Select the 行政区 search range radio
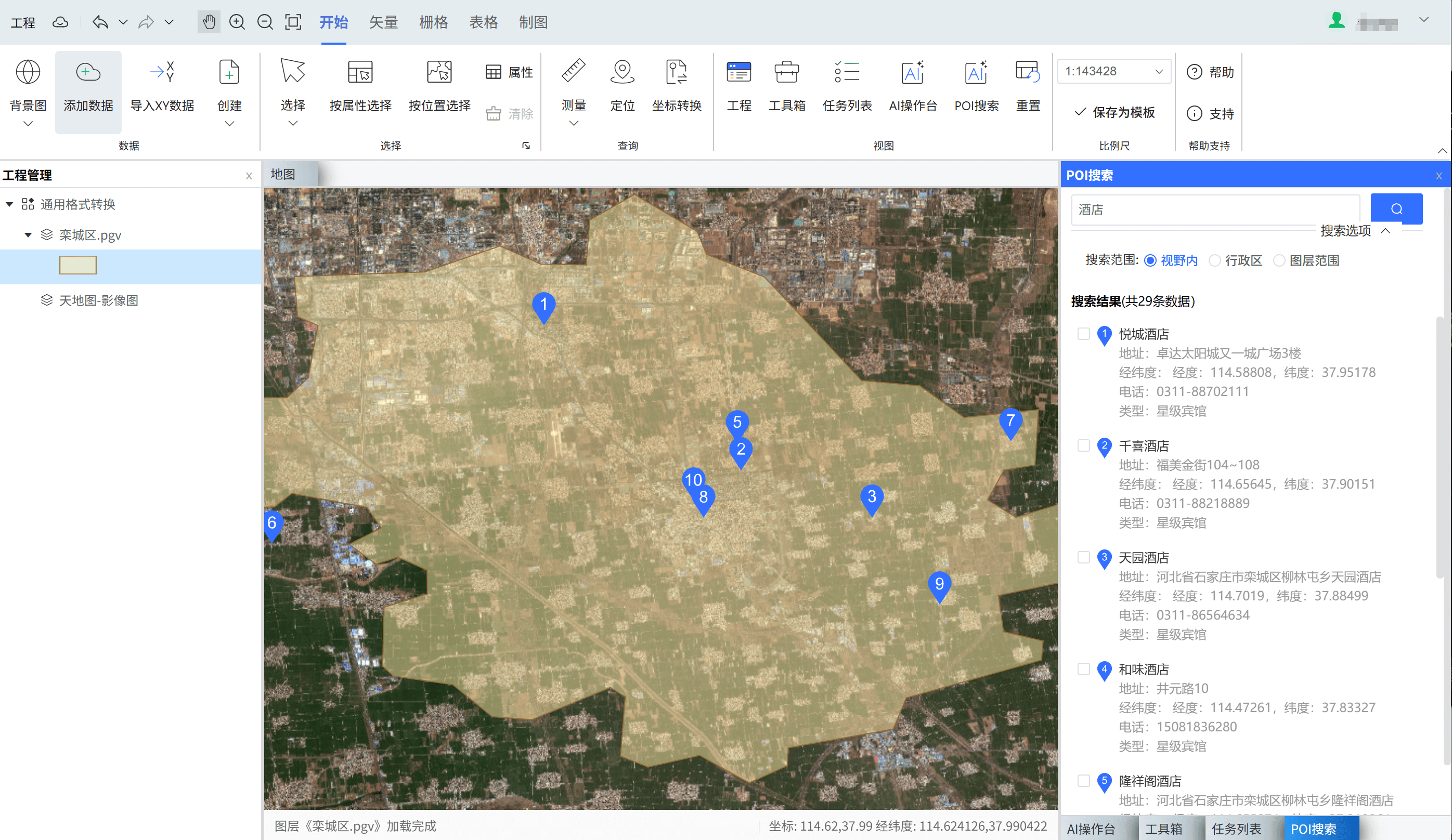Image resolution: width=1452 pixels, height=840 pixels. pyautogui.click(x=1215, y=261)
